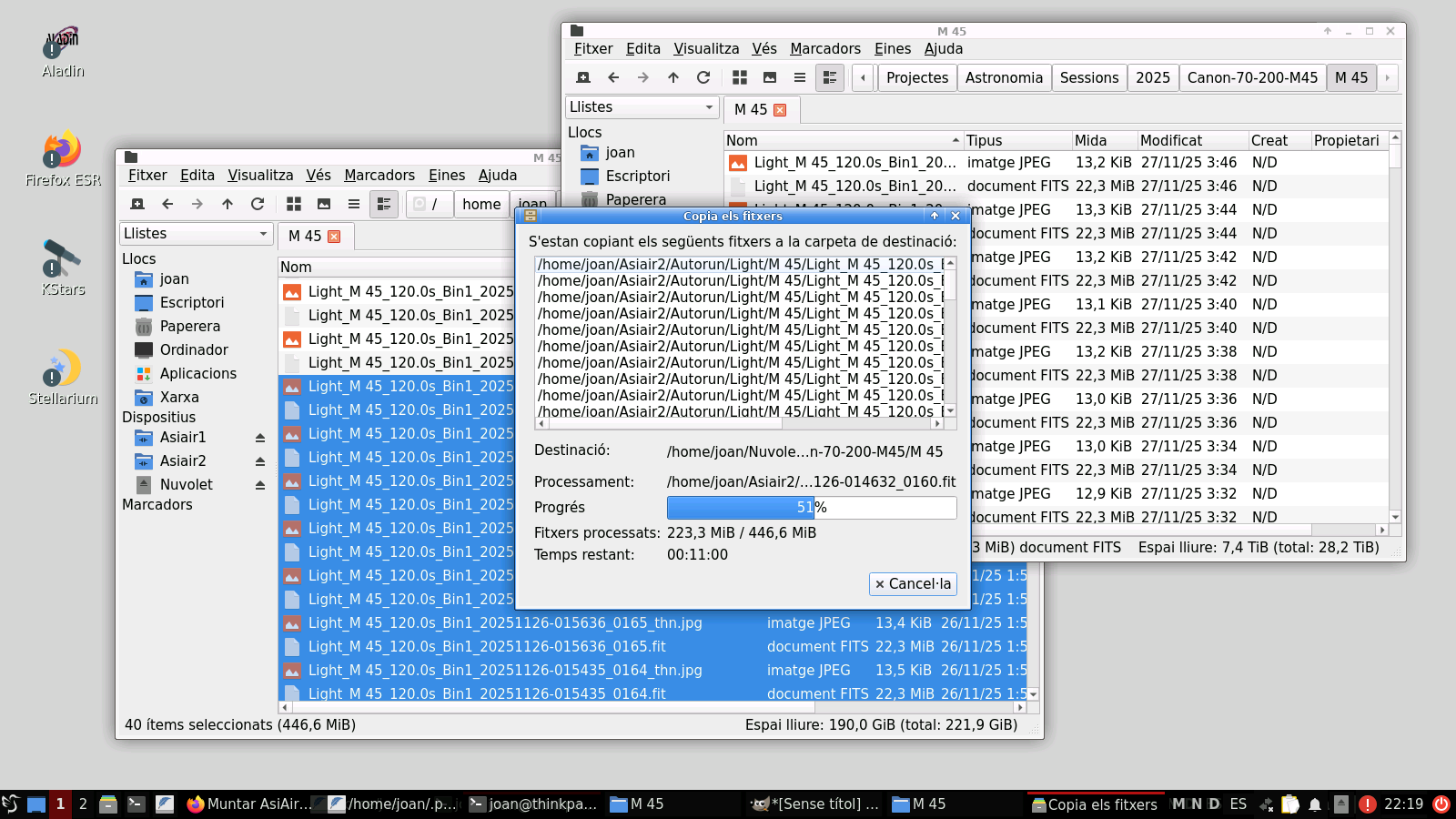Open the Llistes dropdown in left window
This screenshot has width=1456, height=819.
pos(196,234)
